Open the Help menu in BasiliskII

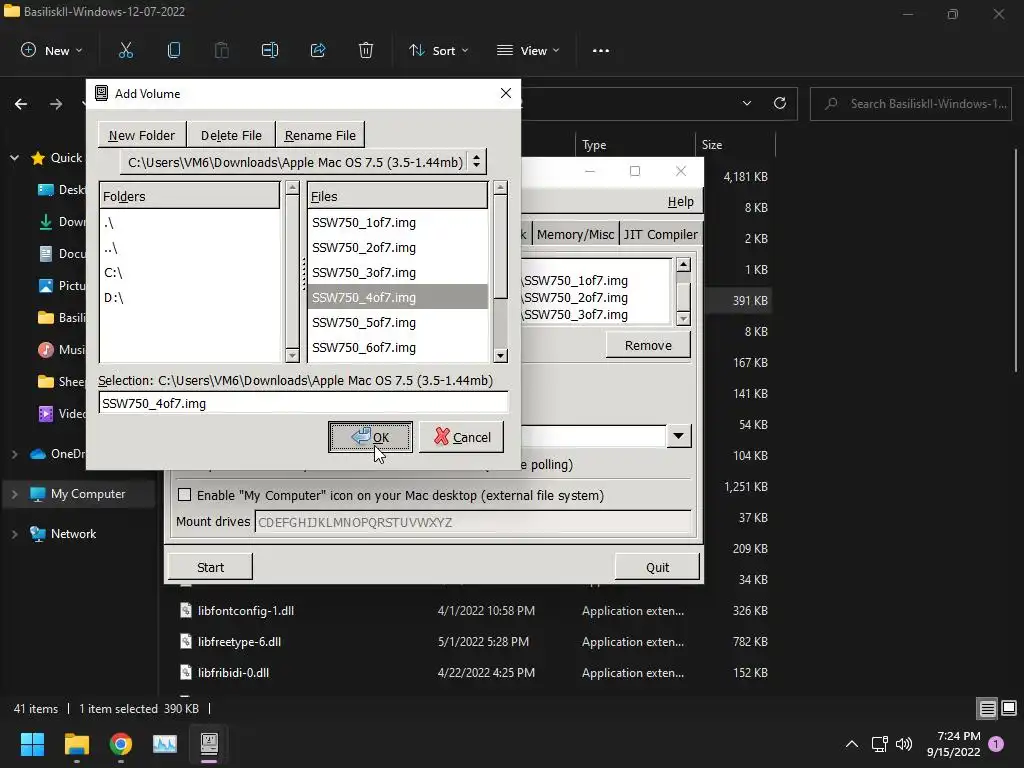pyautogui.click(x=680, y=202)
